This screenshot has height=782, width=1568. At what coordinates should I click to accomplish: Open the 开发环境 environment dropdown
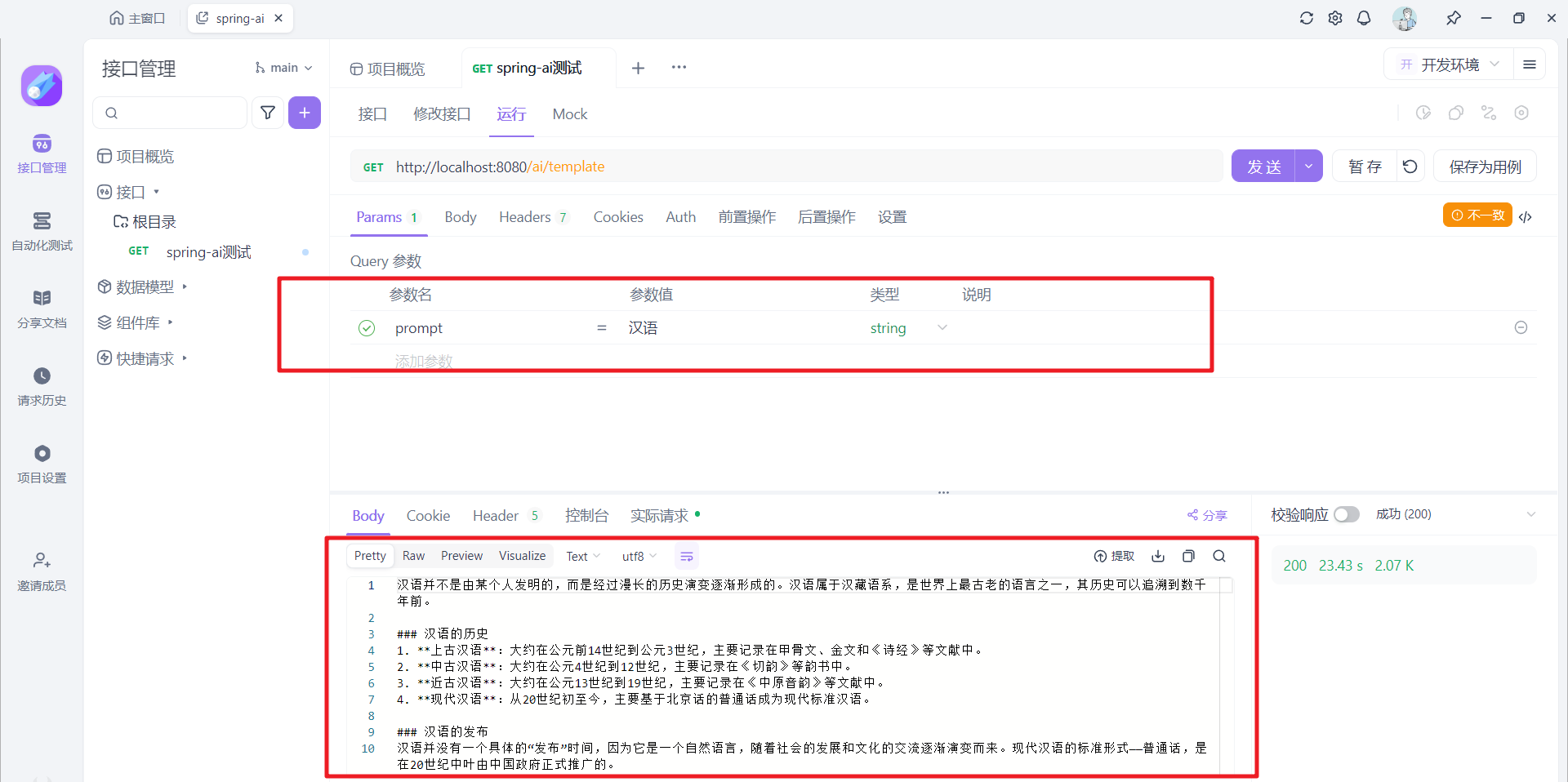(x=1450, y=64)
